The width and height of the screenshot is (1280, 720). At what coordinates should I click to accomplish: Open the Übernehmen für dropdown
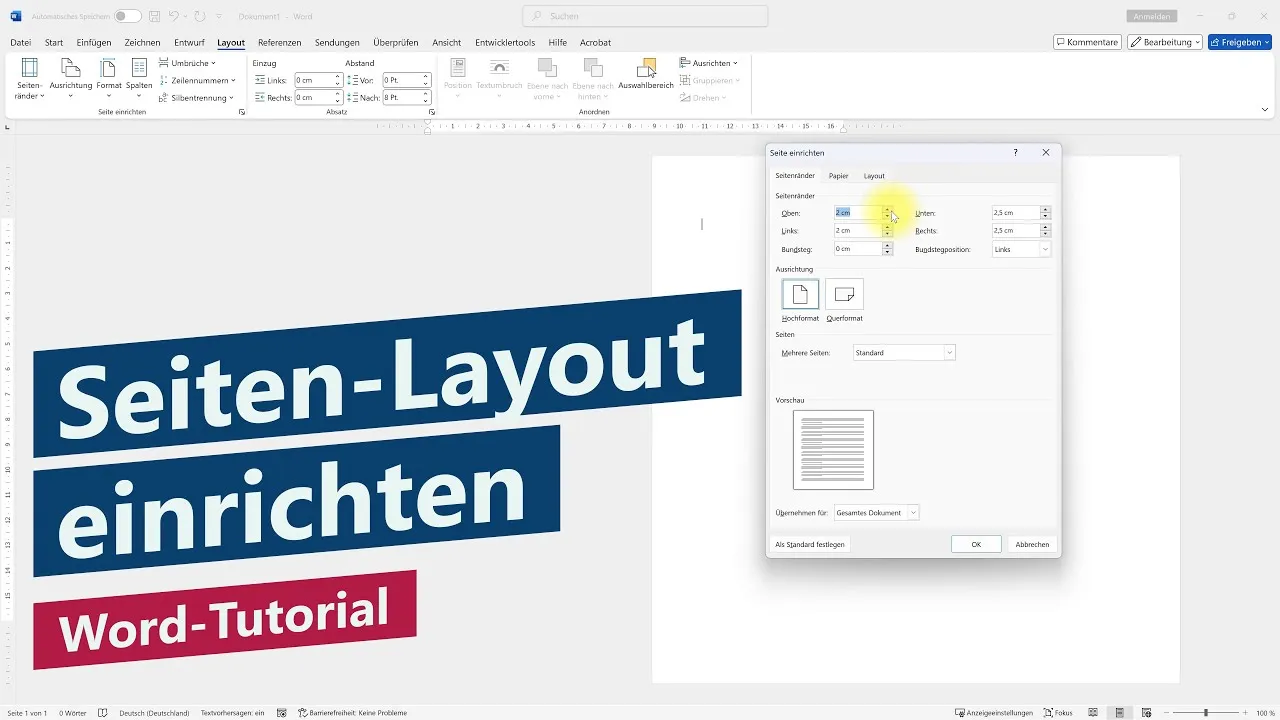[x=876, y=512]
